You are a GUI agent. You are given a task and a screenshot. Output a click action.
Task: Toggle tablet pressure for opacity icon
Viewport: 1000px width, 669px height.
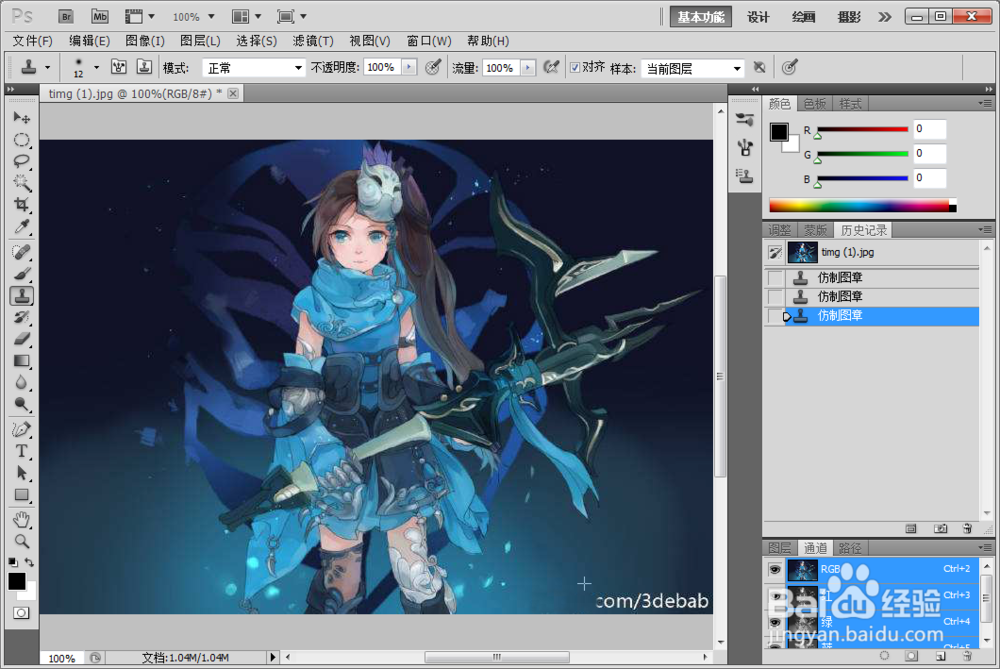click(x=432, y=67)
